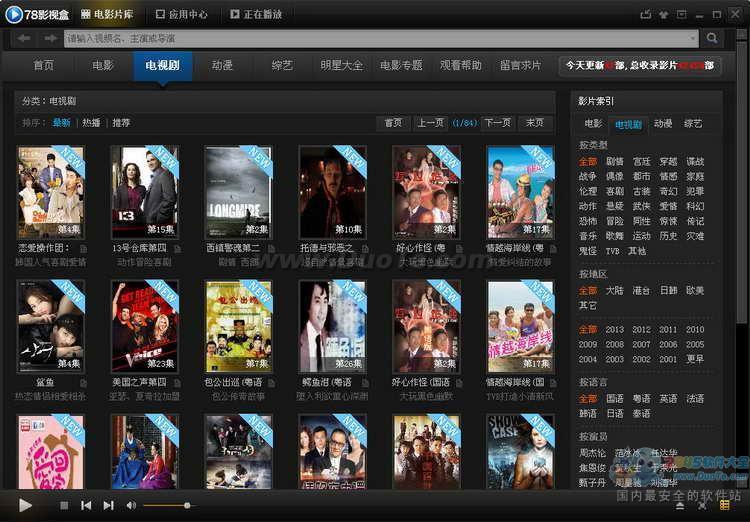This screenshot has width=750, height=522.
Task: Open the skin icon in title bar
Action: [663, 14]
